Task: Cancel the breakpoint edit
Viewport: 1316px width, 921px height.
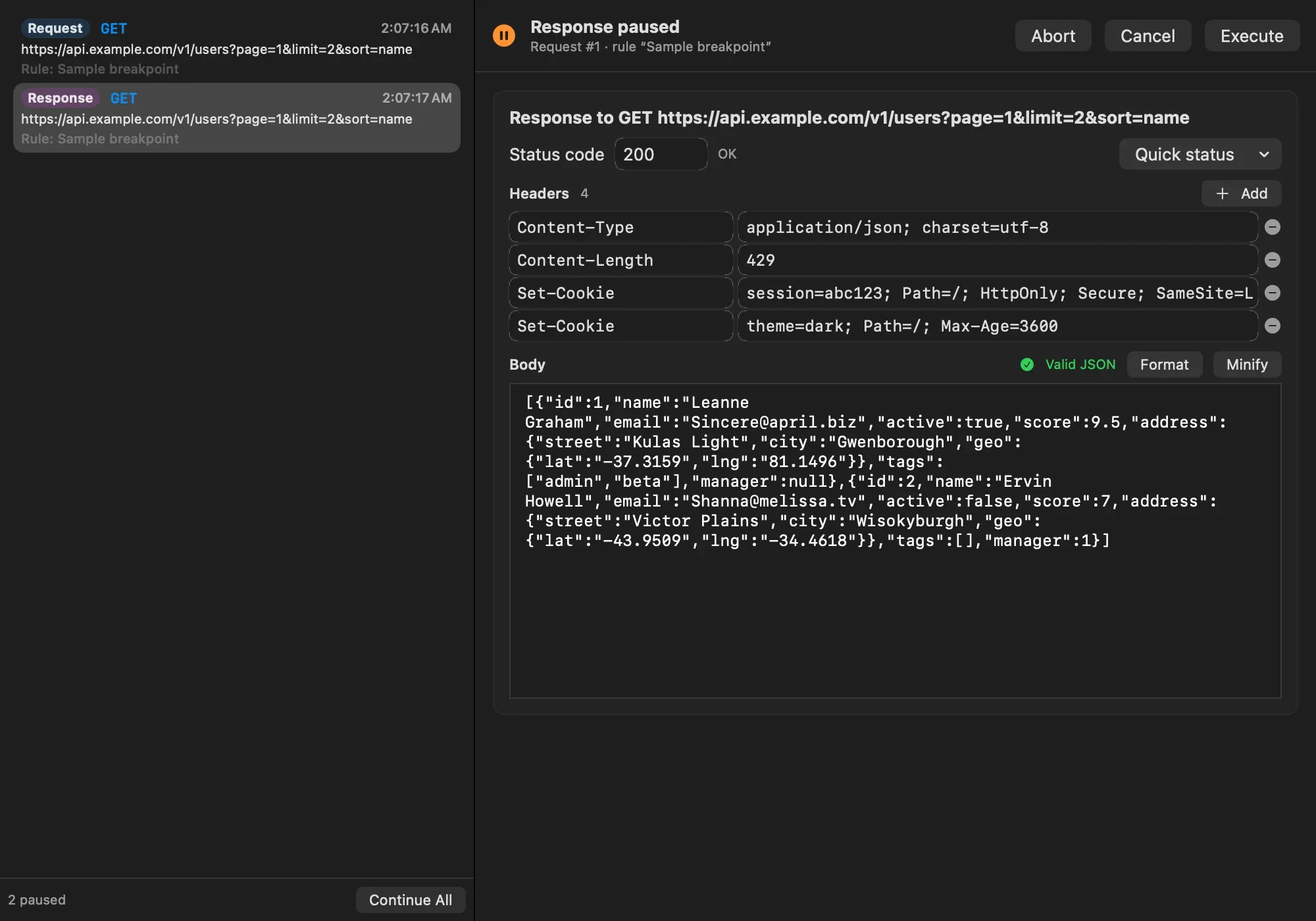Action: pyautogui.click(x=1148, y=36)
